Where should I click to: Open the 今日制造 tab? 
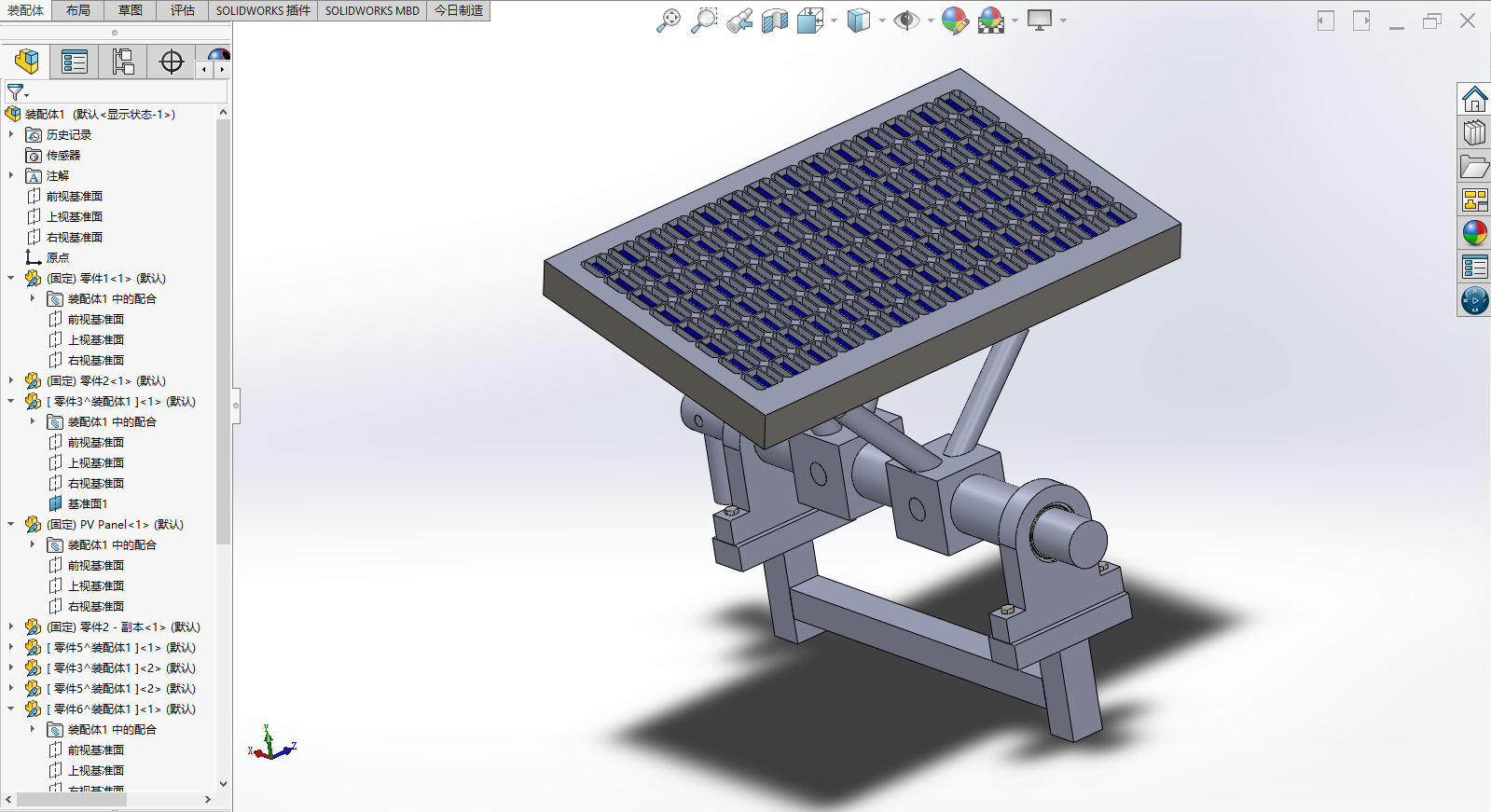[x=459, y=10]
